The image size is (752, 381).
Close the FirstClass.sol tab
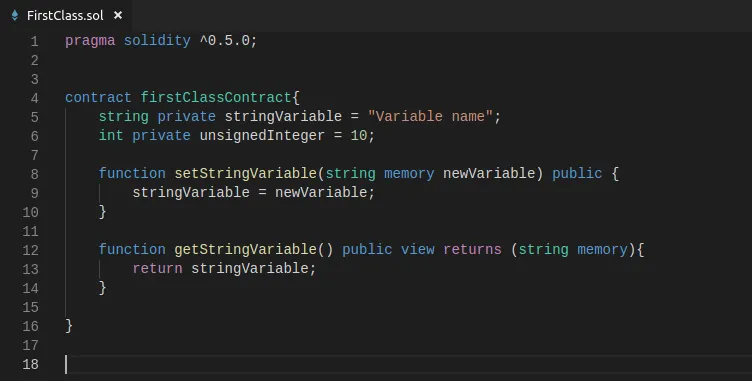(118, 15)
